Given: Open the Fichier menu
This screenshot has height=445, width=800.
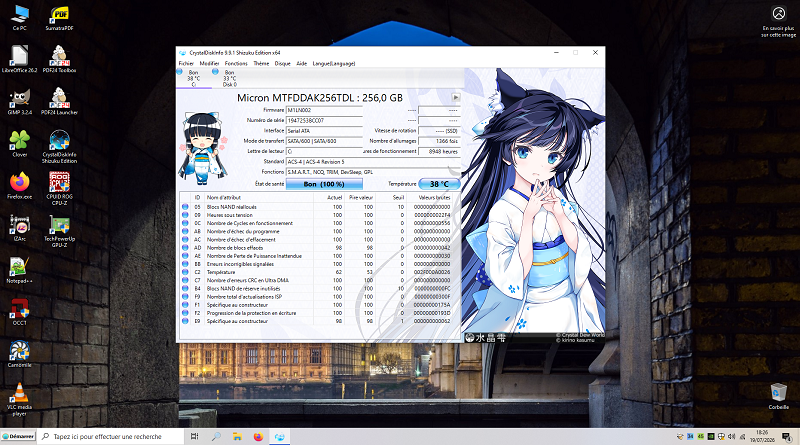Looking at the screenshot, I should (186, 63).
